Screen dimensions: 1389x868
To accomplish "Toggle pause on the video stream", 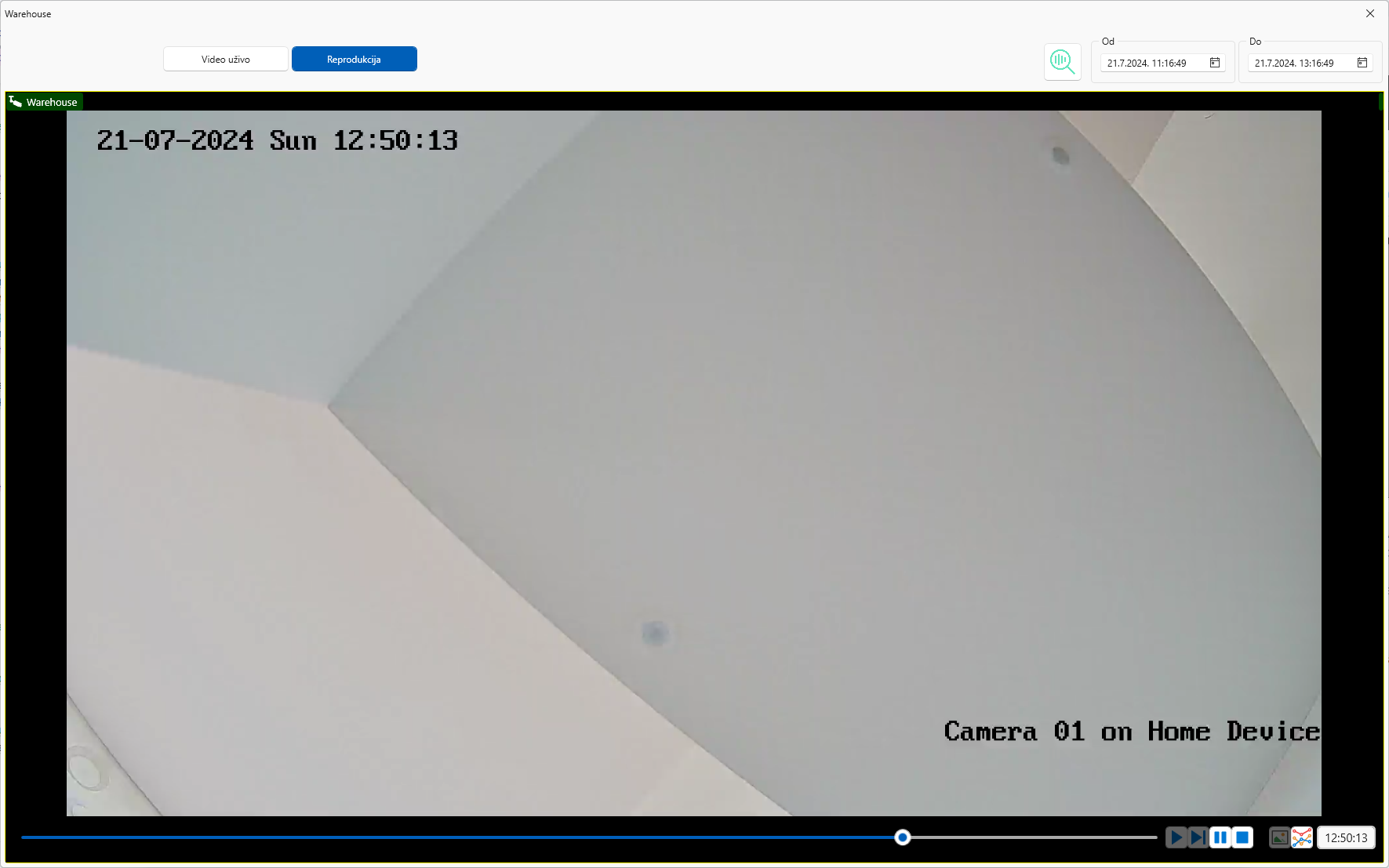I will (1220, 837).
